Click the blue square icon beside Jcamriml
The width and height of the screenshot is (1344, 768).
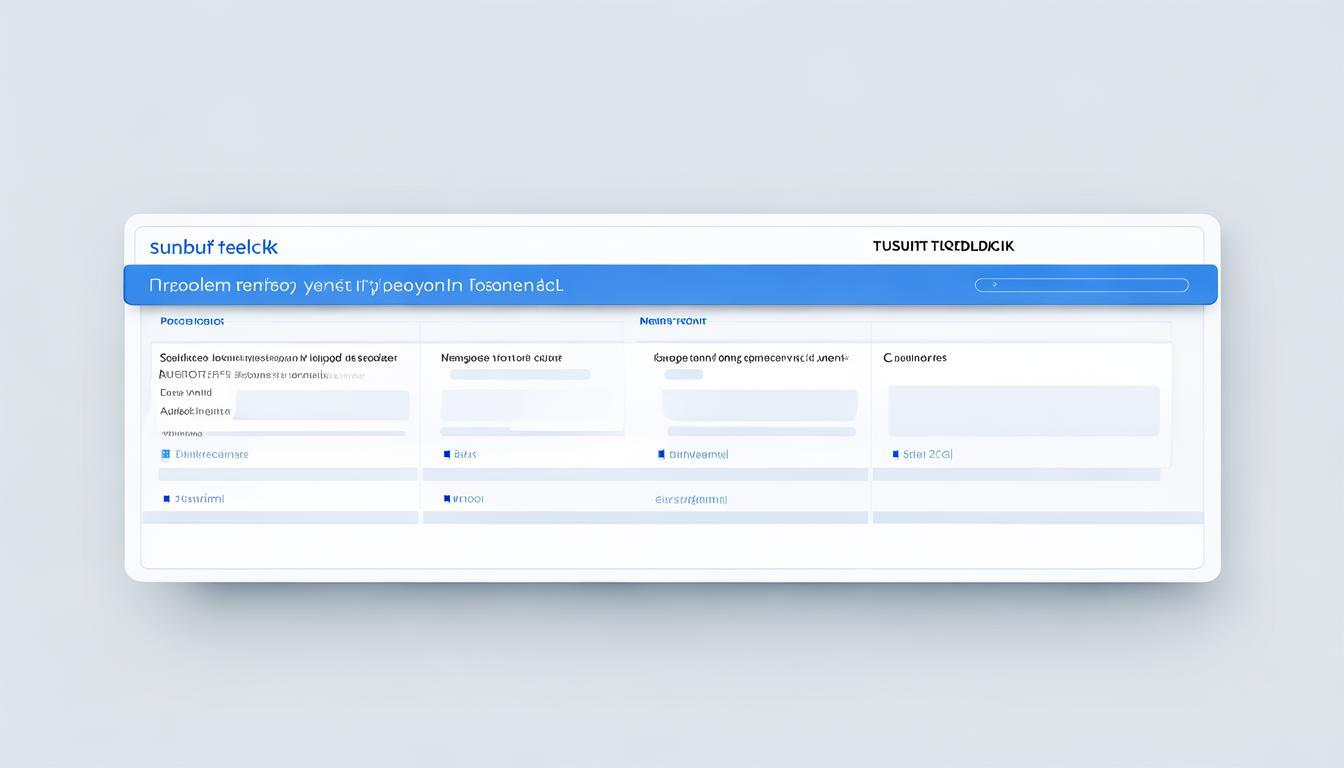[166, 498]
